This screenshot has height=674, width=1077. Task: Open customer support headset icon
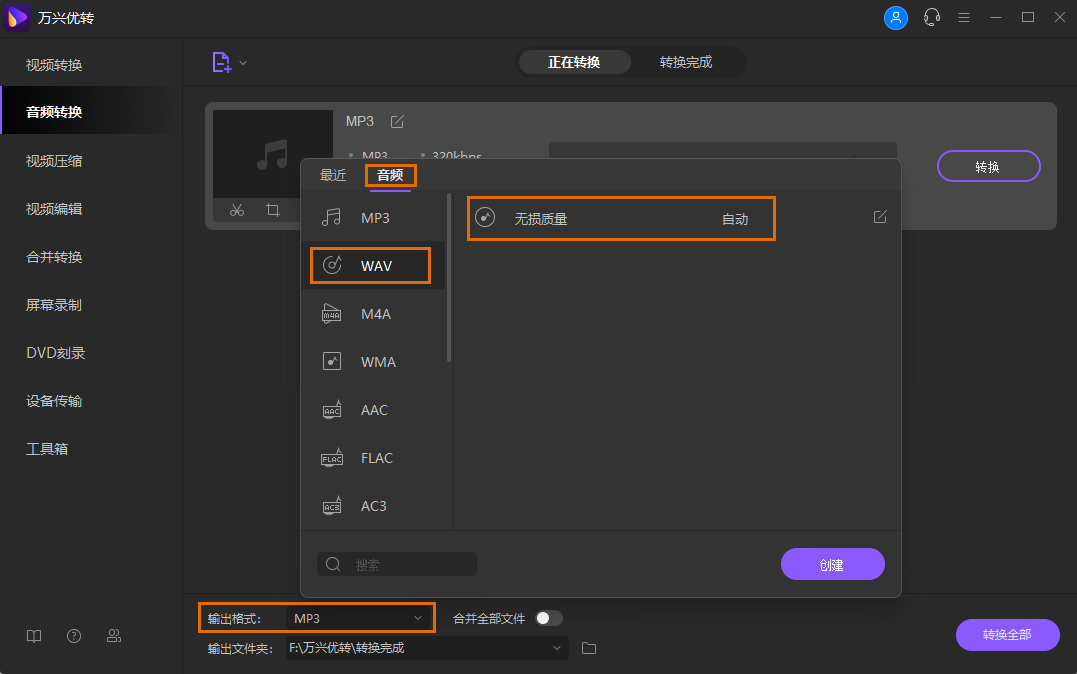pos(932,18)
